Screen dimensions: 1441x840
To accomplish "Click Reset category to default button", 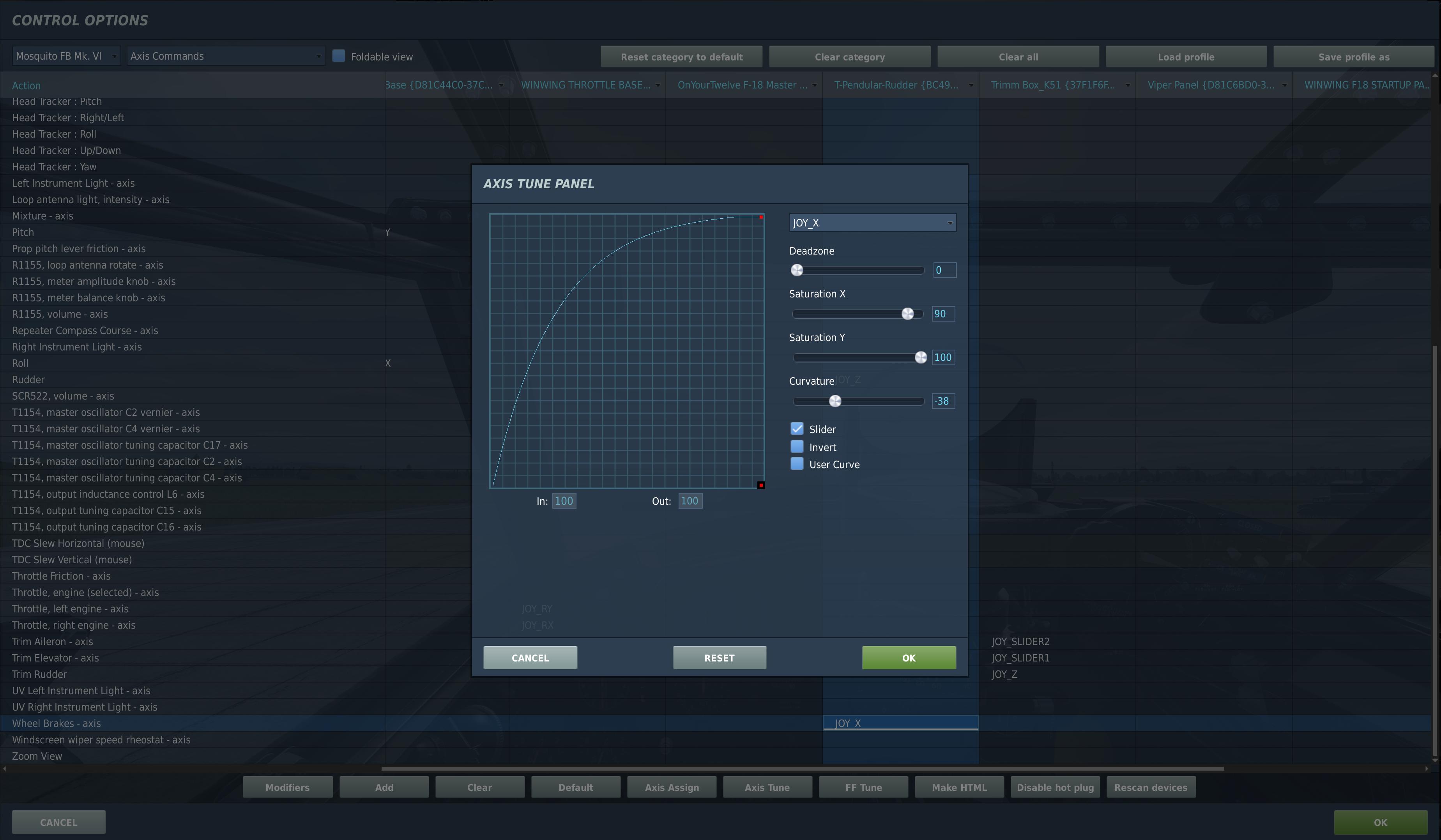I will click(681, 57).
